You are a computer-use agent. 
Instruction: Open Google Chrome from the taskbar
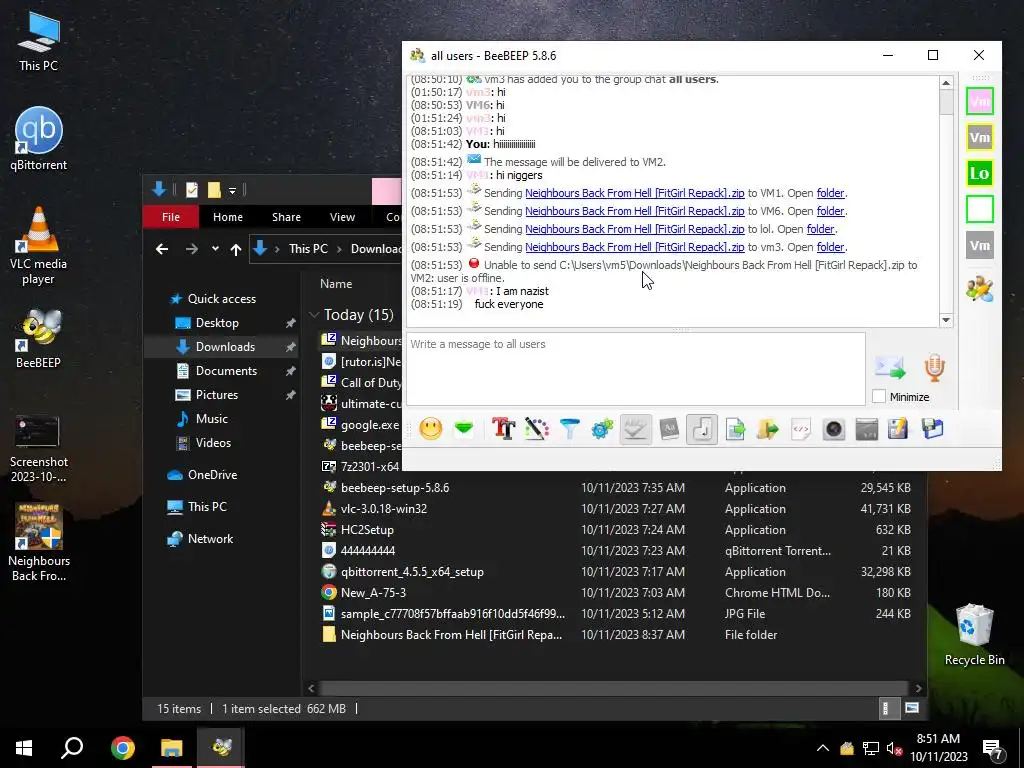pyautogui.click(x=122, y=748)
